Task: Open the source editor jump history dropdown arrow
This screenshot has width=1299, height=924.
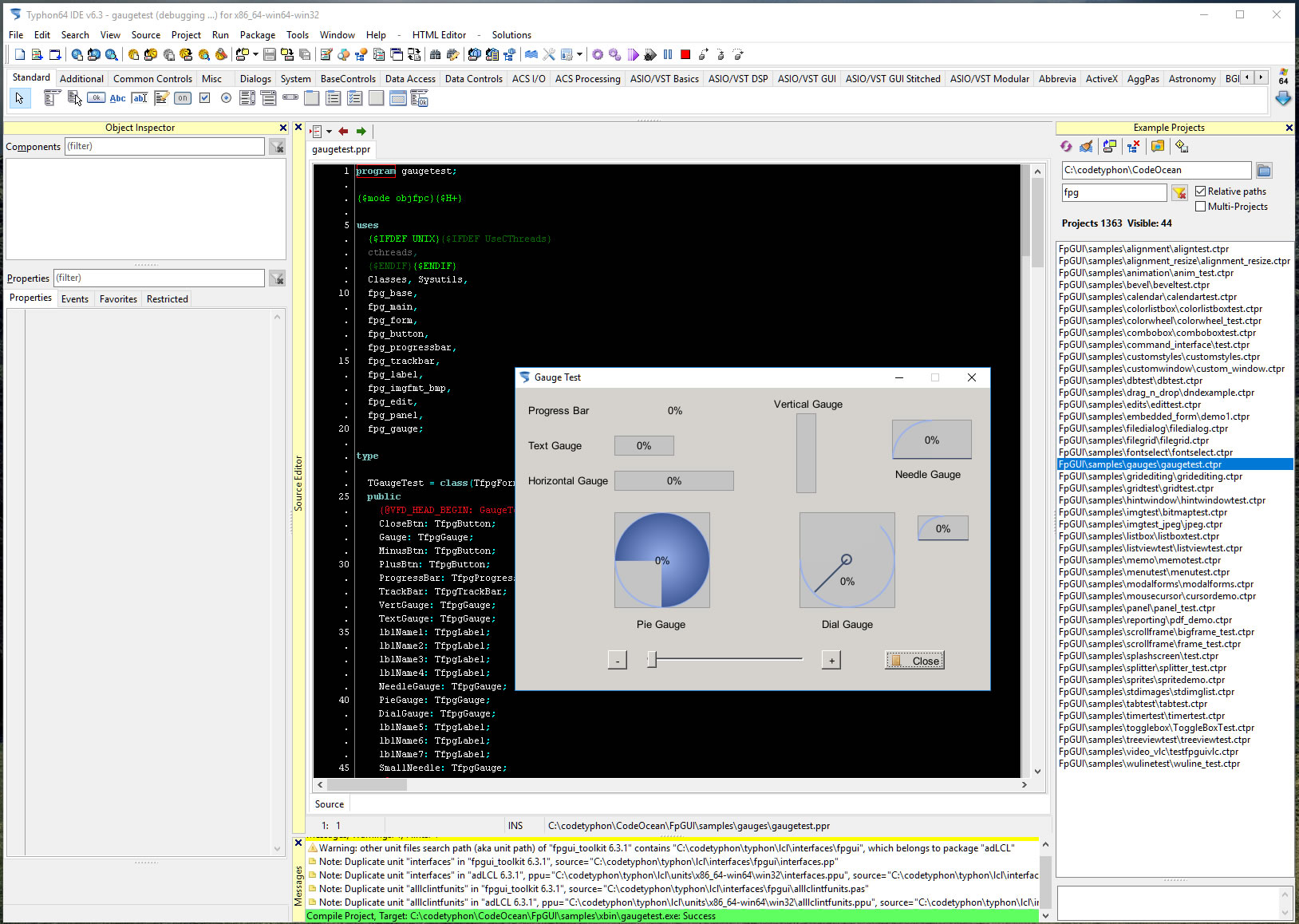Action: tap(329, 132)
